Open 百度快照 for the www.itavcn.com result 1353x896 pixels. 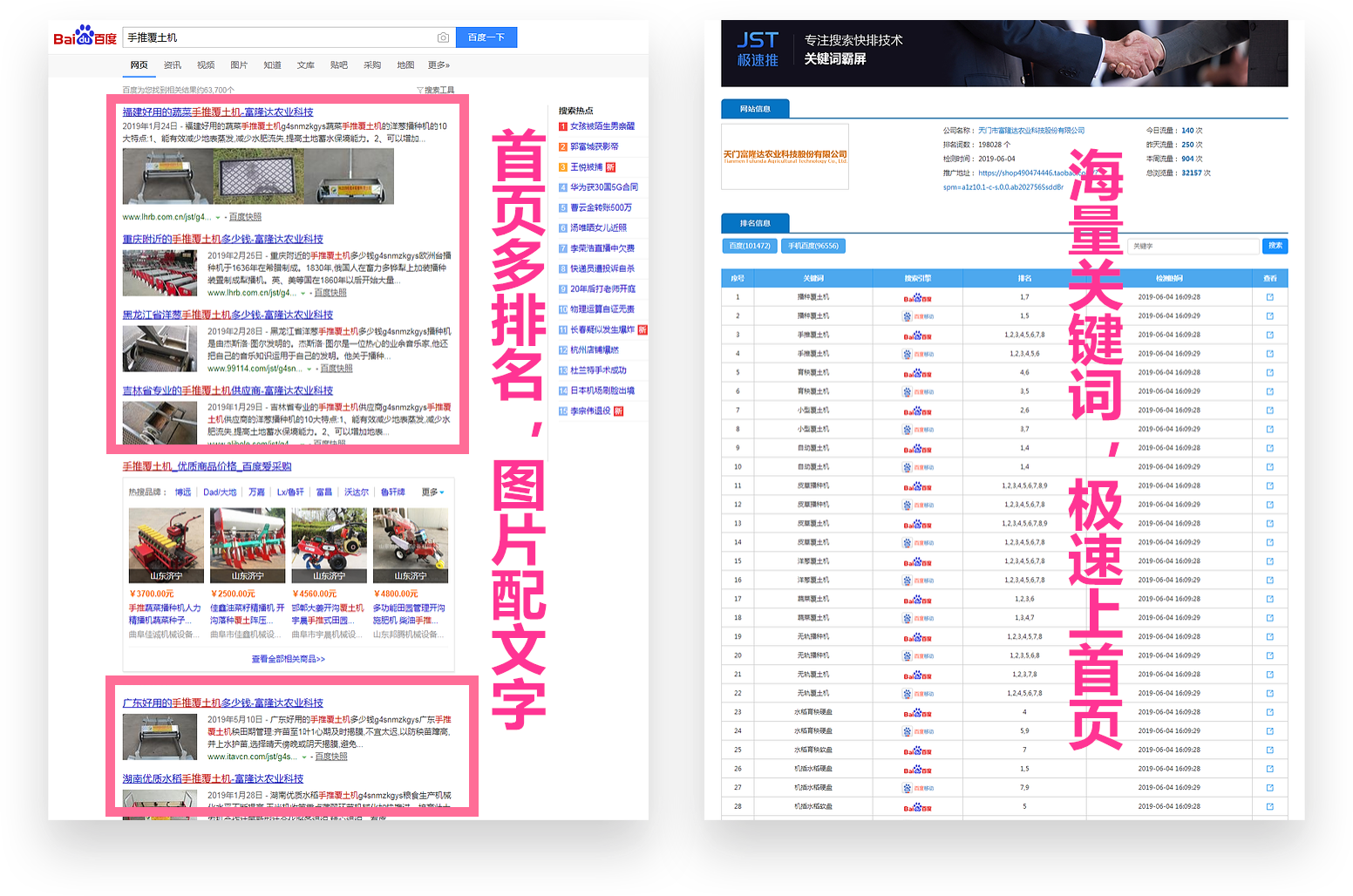pyautogui.click(x=331, y=757)
